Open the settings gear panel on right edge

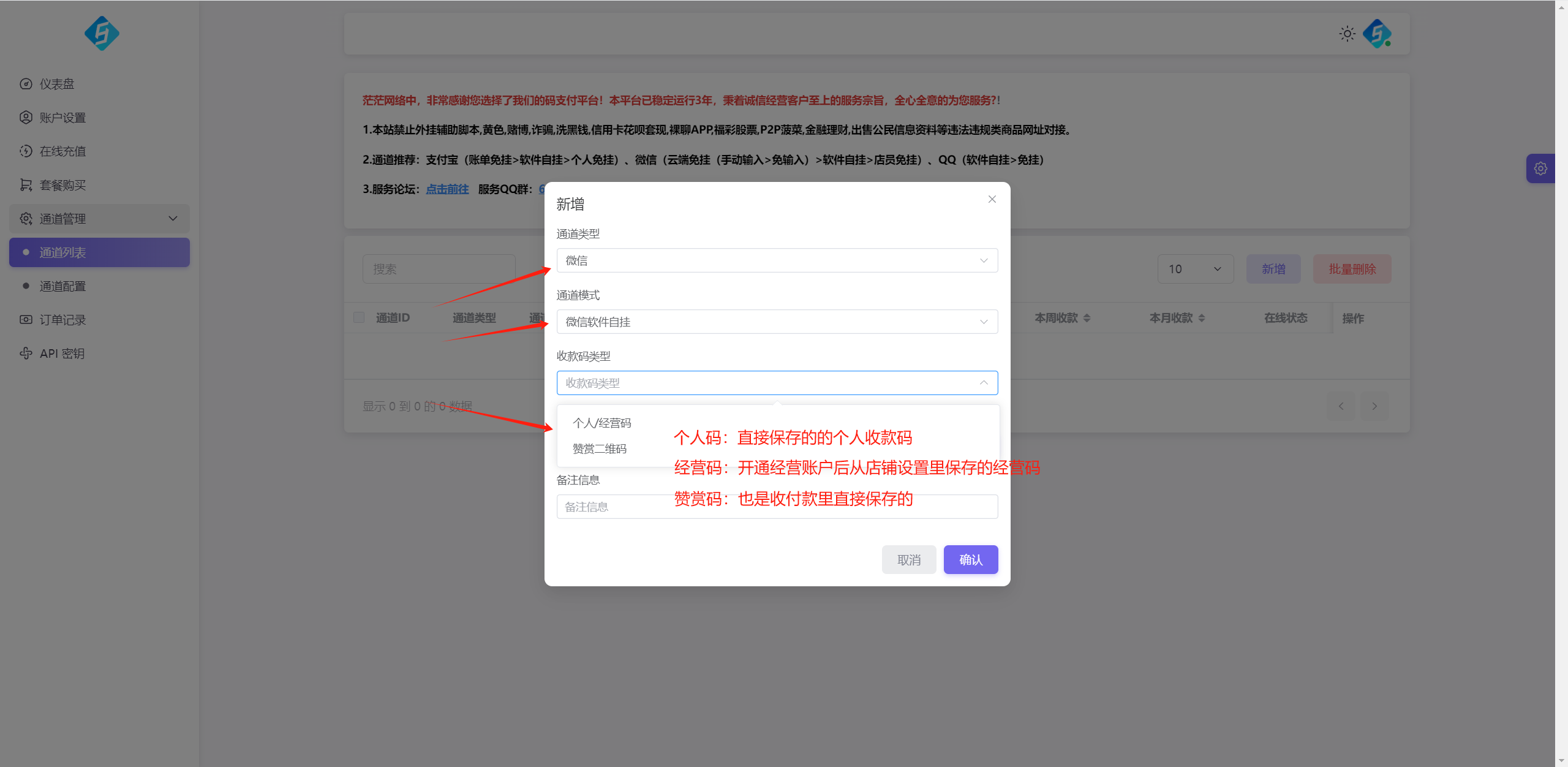coord(1540,168)
